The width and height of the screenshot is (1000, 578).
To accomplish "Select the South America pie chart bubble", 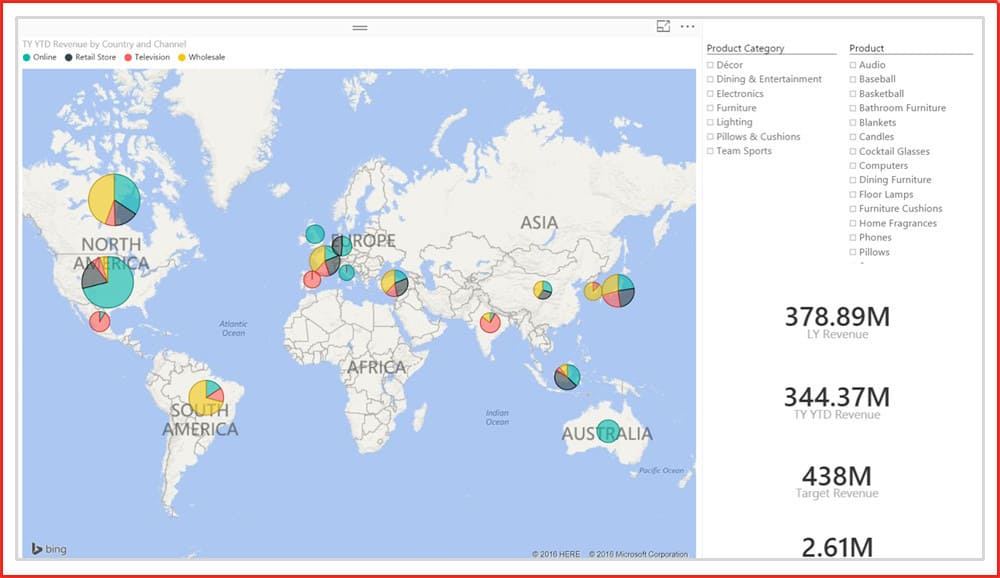I will [206, 396].
